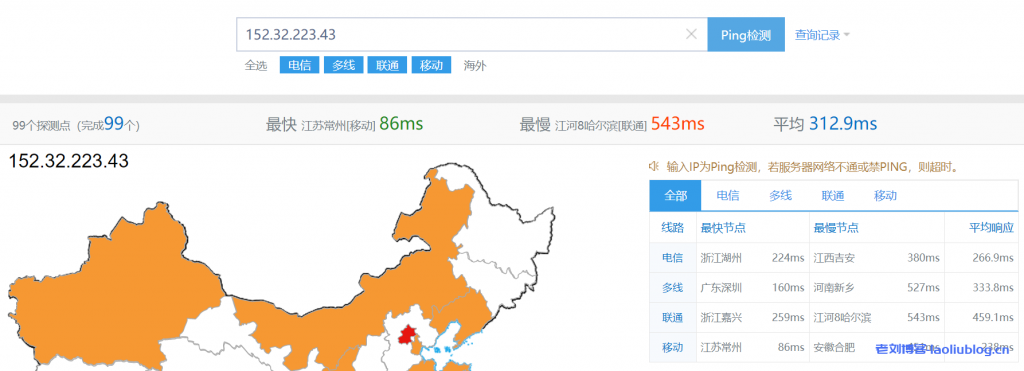This screenshot has height=371, width=1024.
Task: Switch to the 电信 results tab
Action: (728, 195)
